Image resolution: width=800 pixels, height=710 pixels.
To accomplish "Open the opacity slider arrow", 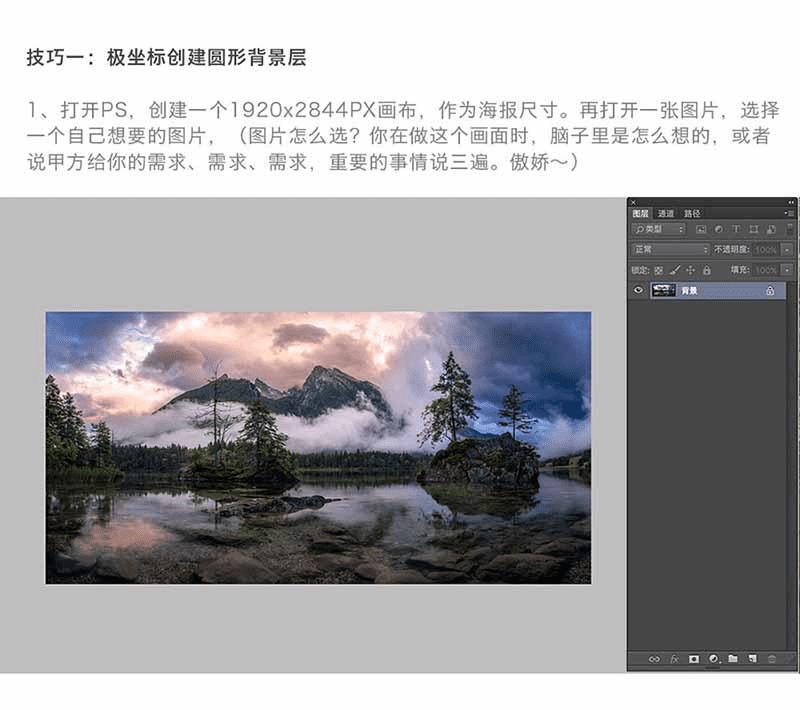I will (x=787, y=250).
